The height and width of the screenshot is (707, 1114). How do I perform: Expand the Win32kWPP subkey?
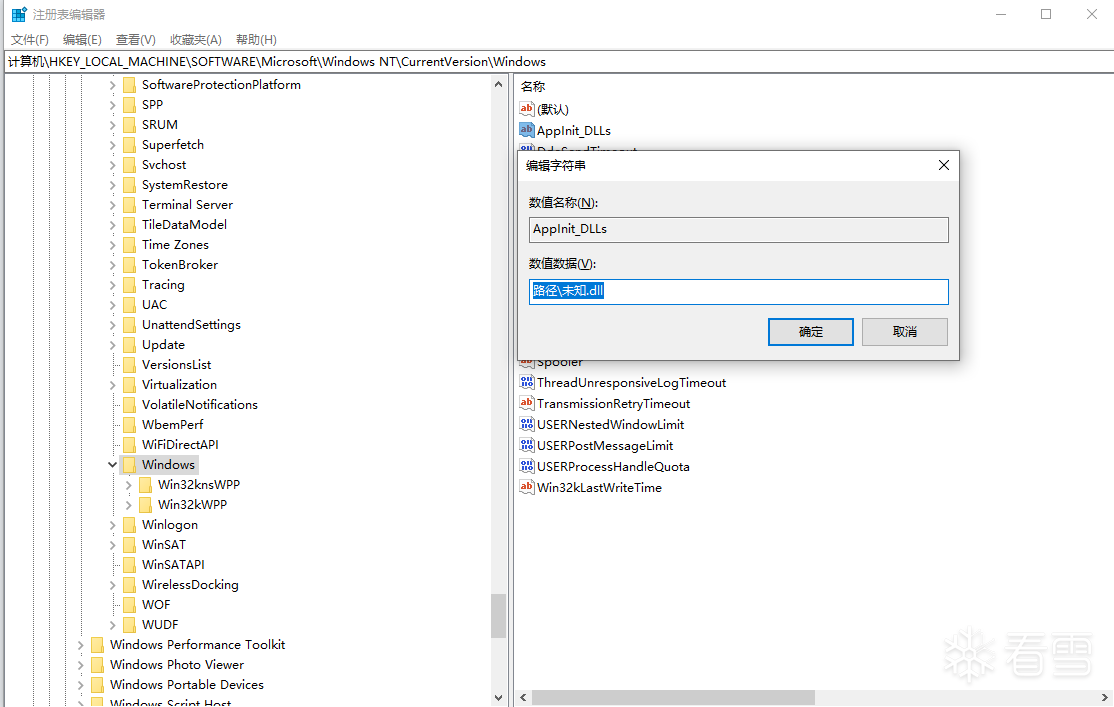pyautogui.click(x=129, y=505)
